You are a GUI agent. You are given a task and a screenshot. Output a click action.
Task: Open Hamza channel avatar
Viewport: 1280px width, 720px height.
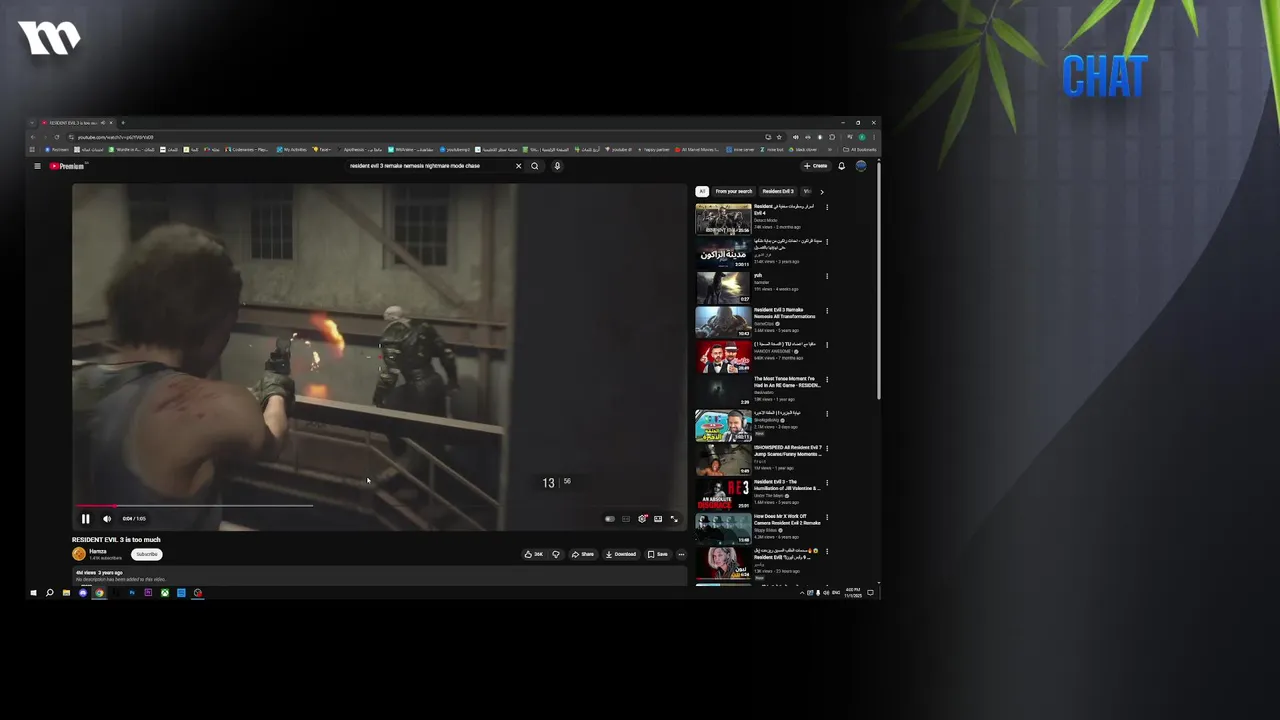click(79, 554)
